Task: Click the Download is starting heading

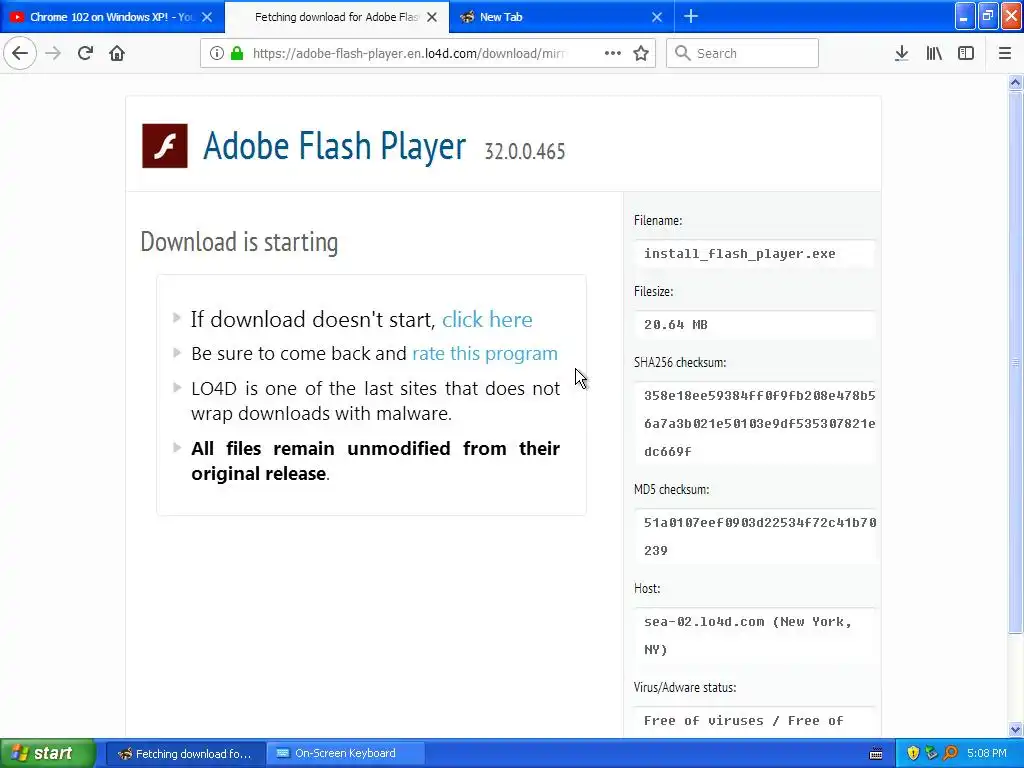Action: 240,242
